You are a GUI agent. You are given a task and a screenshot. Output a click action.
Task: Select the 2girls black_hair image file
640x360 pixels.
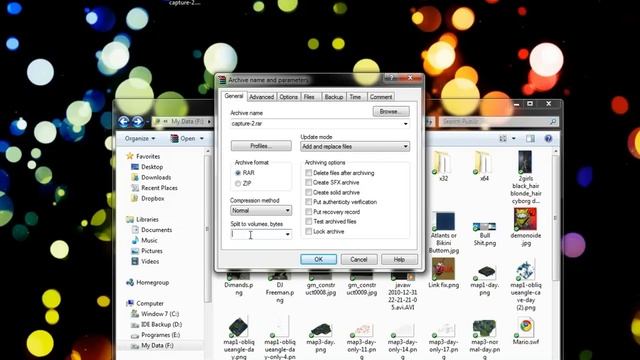525,162
